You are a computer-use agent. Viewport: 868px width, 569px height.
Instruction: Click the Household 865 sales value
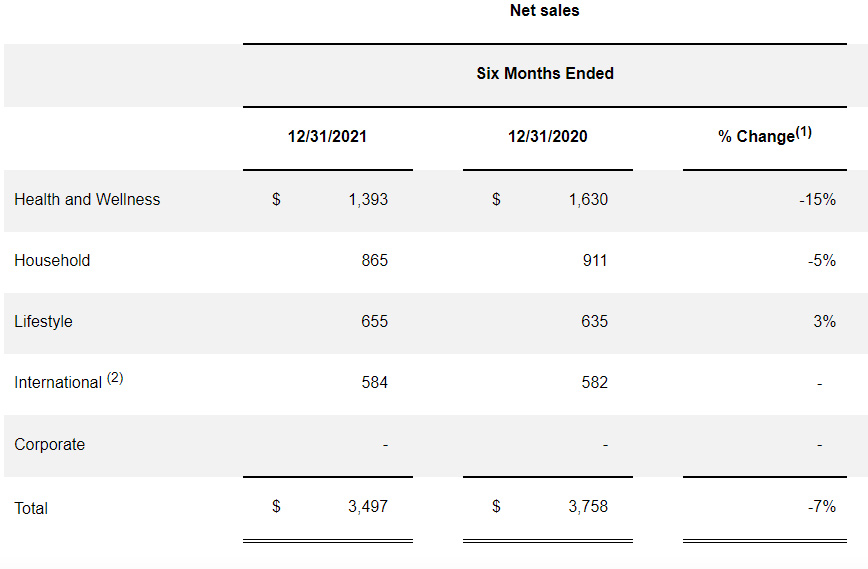tap(374, 261)
